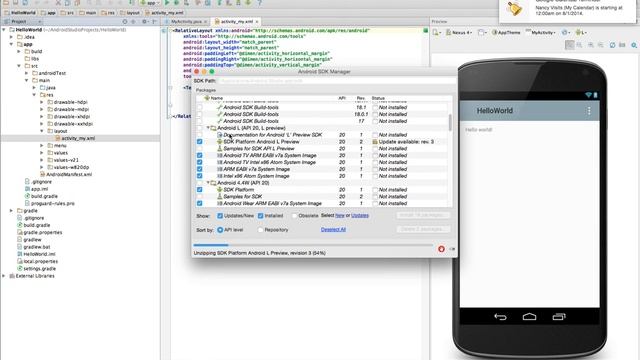This screenshot has width=640, height=360.
Task: Click the scroll-from-source target icon in Project panel
Action: coord(125,21)
